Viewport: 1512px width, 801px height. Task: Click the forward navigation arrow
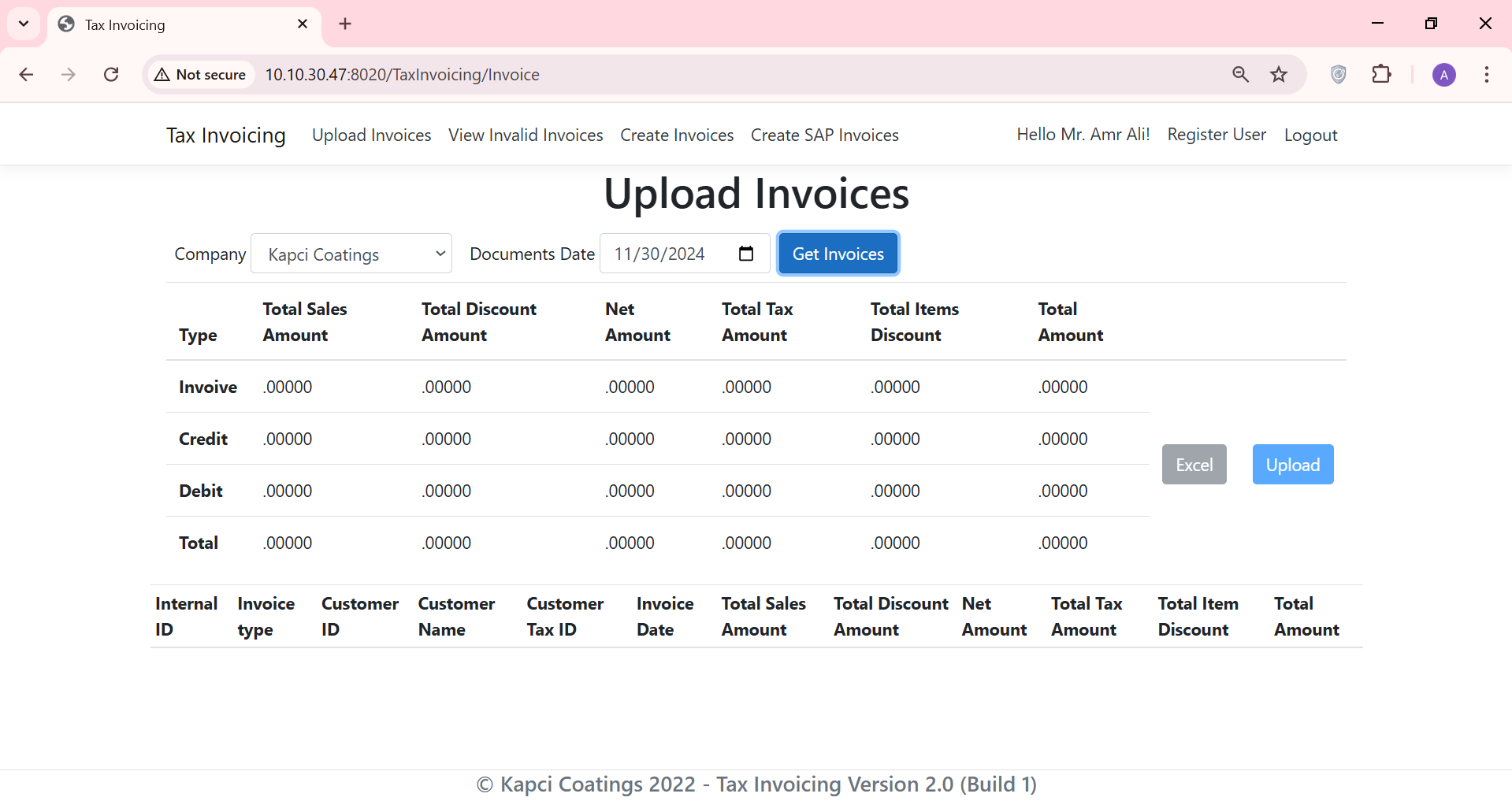69,74
